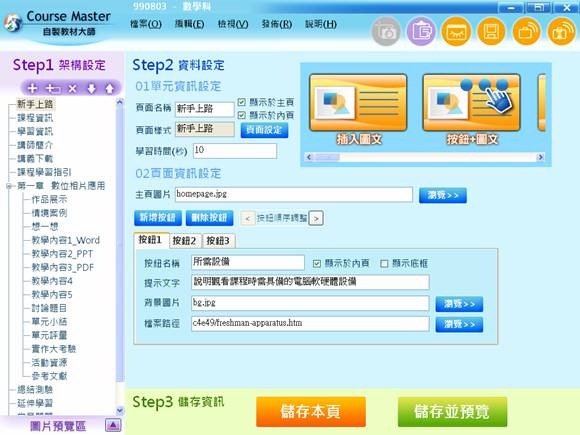The height and width of the screenshot is (435, 580).
Task: Click the orange floppy disk save icon
Action: 491,32
